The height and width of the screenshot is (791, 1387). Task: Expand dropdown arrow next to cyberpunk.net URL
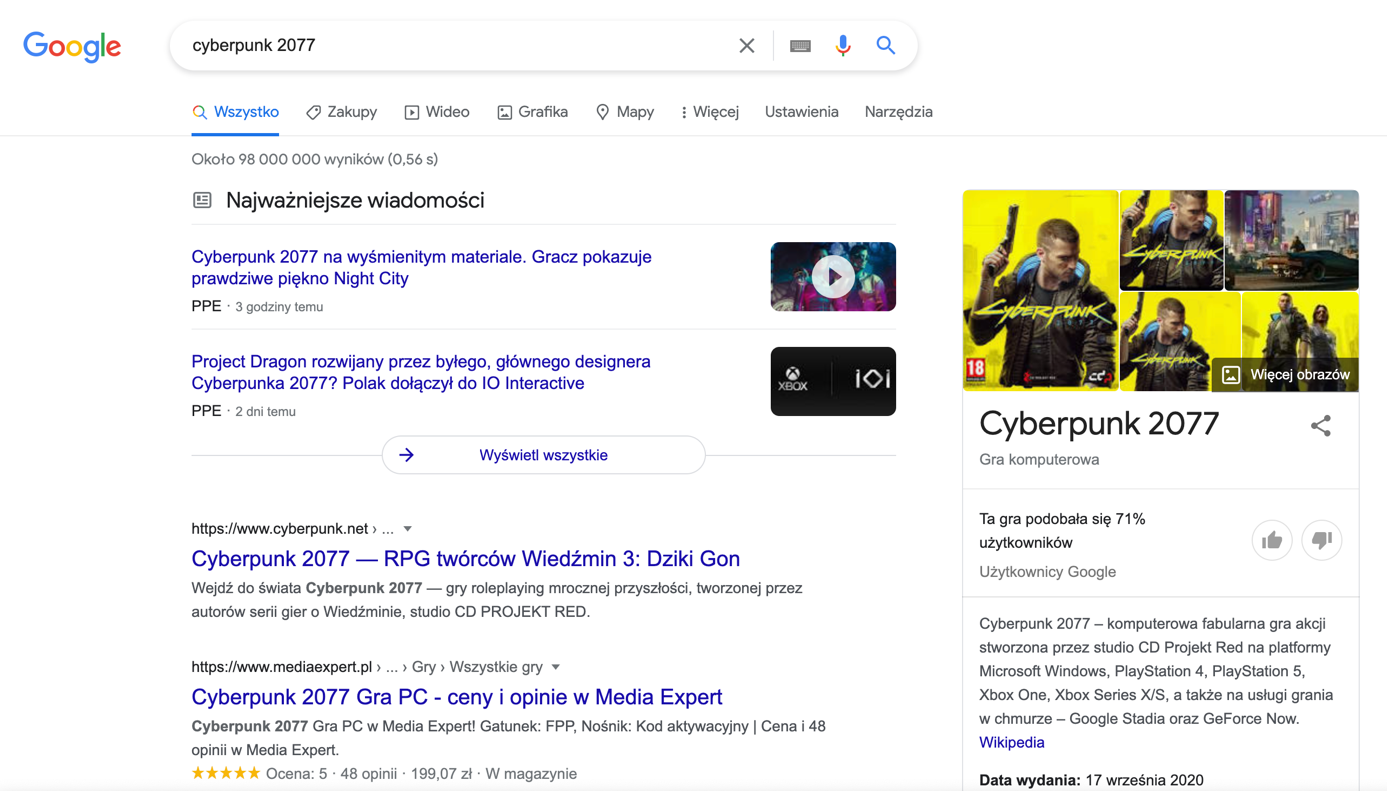(x=408, y=529)
